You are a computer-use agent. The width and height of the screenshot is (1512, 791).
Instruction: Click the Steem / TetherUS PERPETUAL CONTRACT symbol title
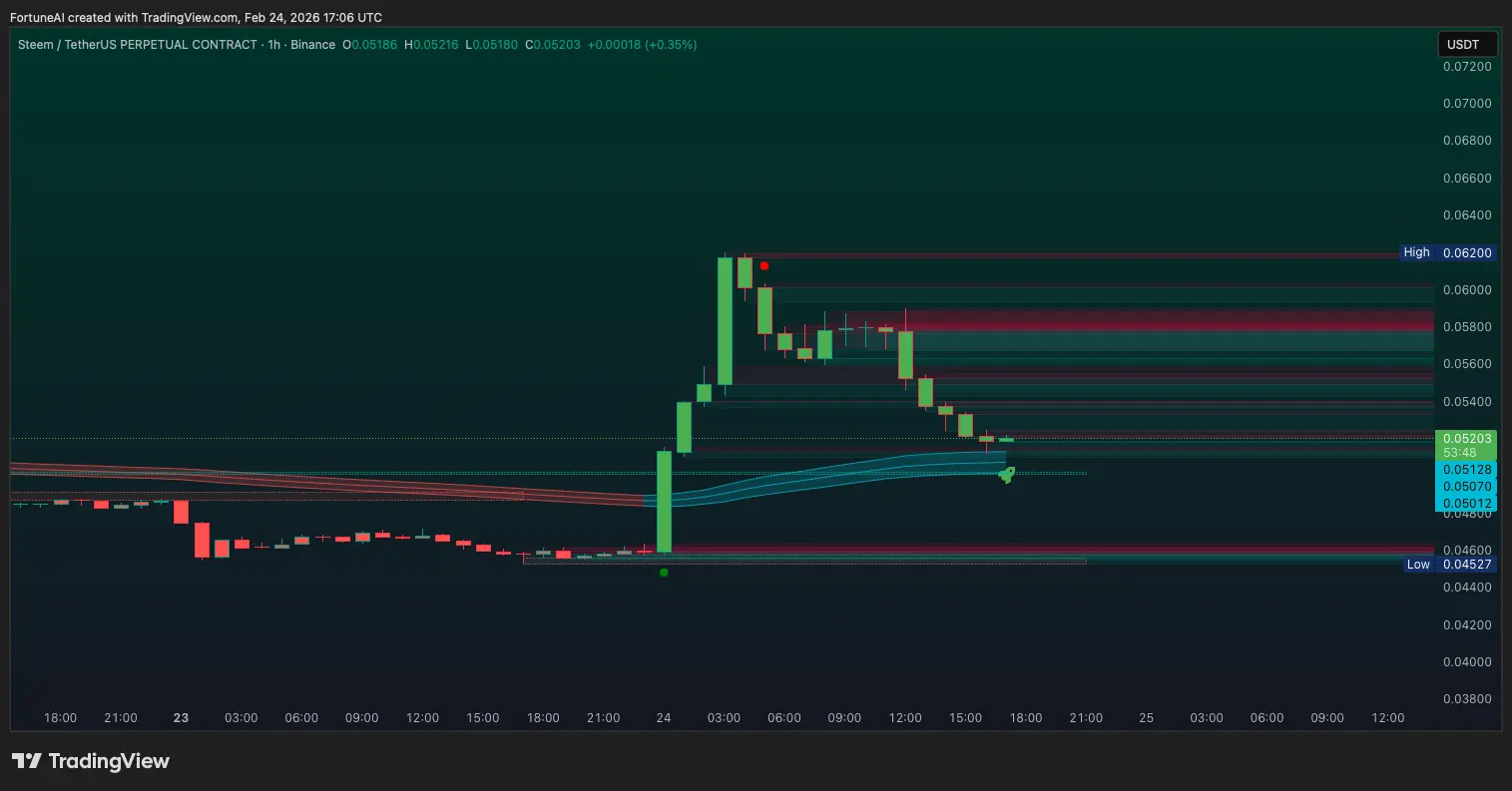(x=138, y=45)
